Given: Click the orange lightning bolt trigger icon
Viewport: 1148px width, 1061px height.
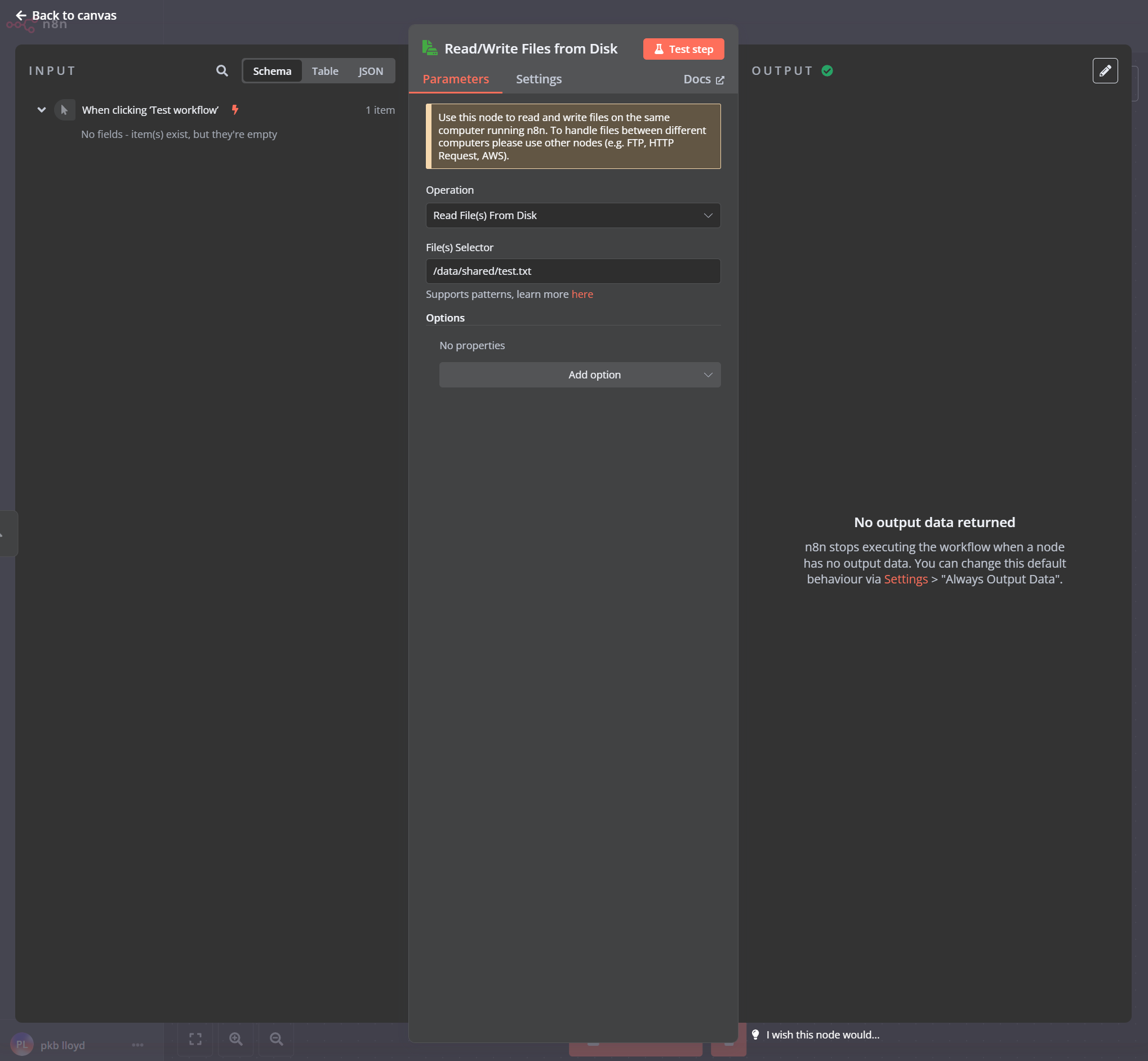Looking at the screenshot, I should click(x=235, y=110).
